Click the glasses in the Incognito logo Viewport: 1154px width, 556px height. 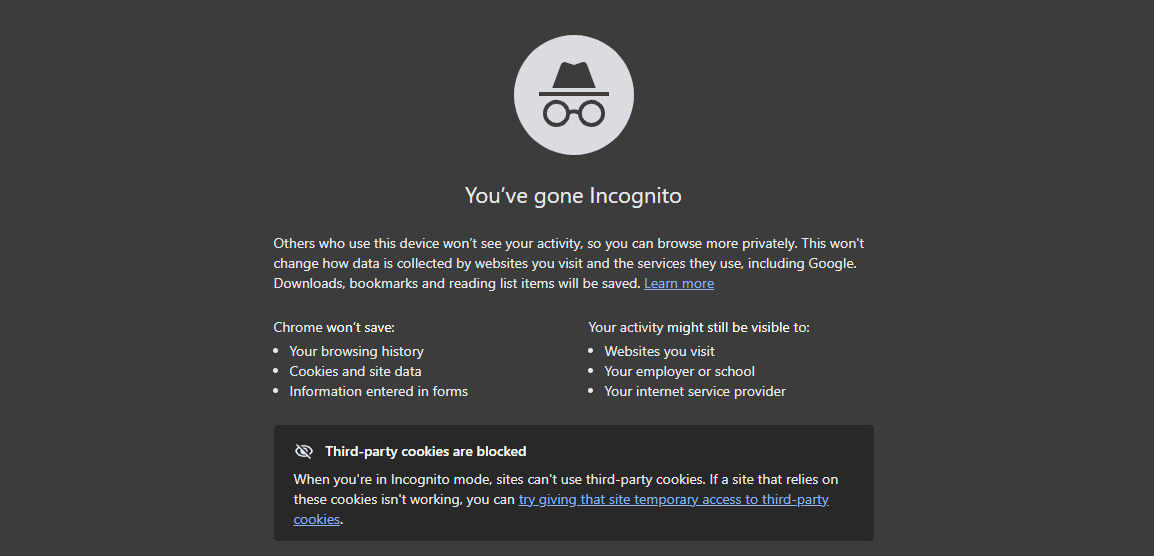[x=573, y=112]
